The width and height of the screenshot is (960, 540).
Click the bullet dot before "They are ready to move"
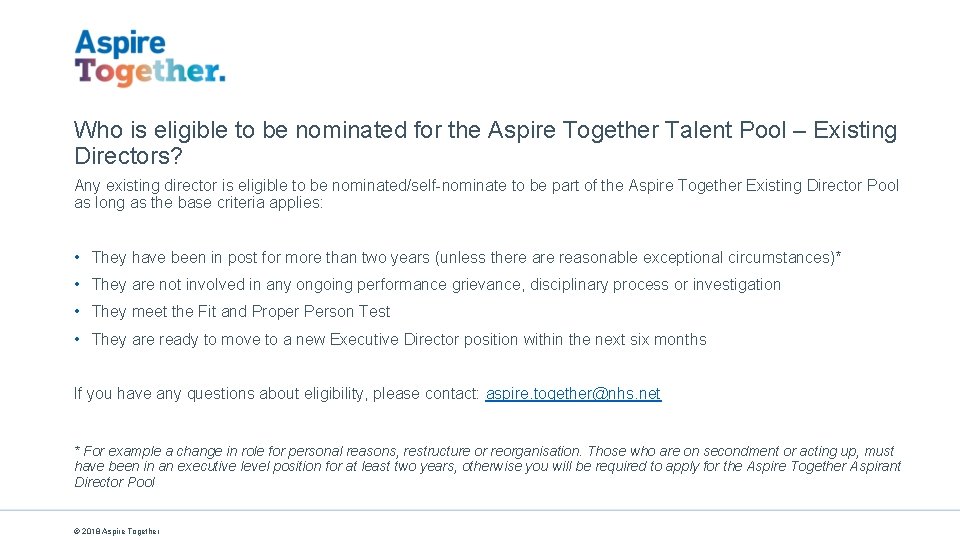click(x=78, y=340)
